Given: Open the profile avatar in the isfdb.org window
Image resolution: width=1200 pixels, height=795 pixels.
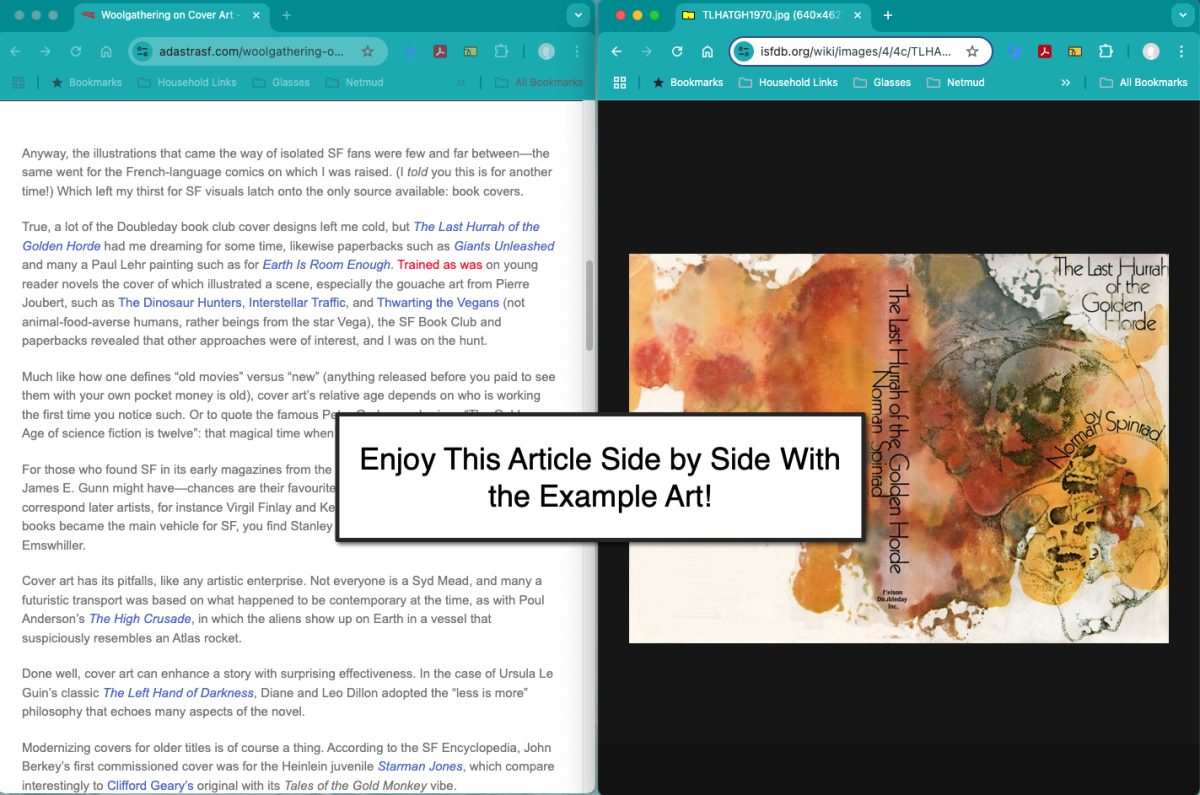Looking at the screenshot, I should pos(1151,52).
